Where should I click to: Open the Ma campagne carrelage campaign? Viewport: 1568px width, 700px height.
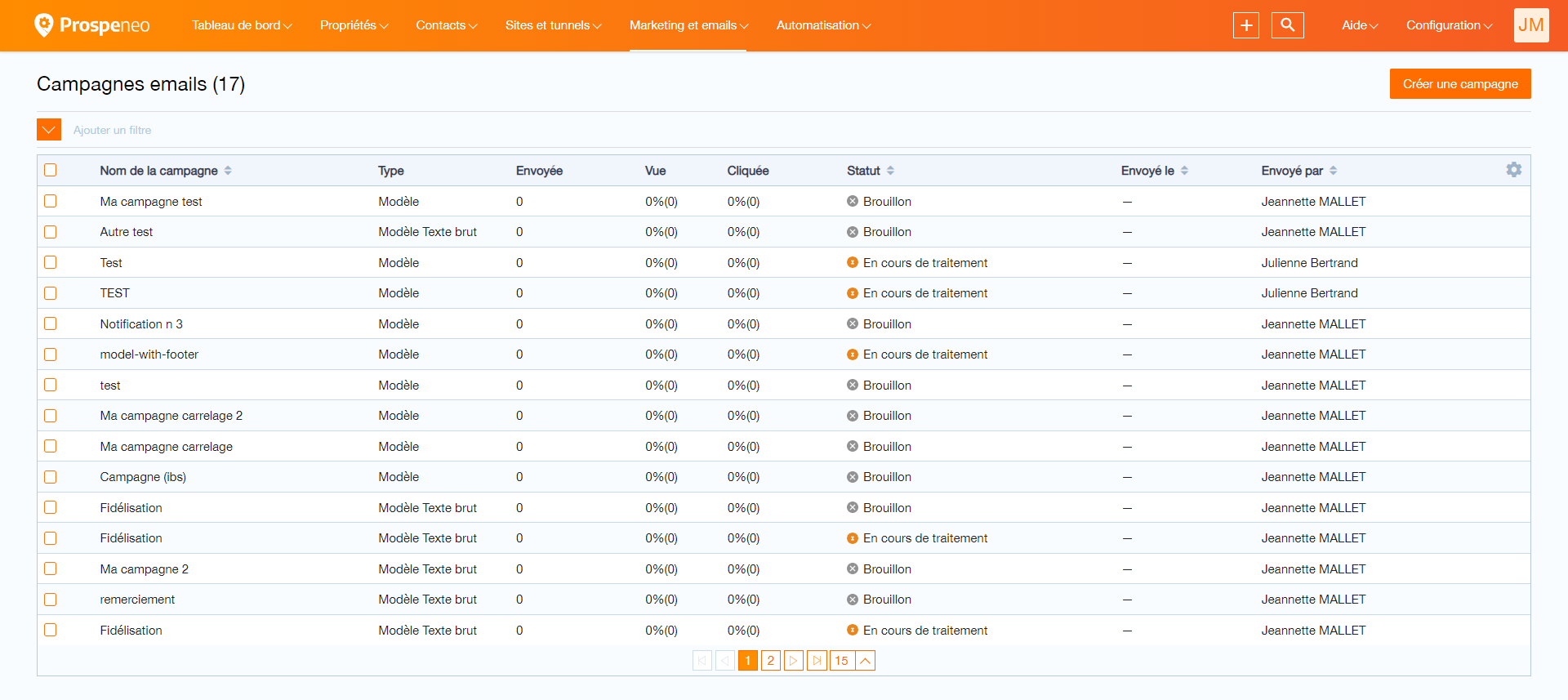(x=167, y=447)
